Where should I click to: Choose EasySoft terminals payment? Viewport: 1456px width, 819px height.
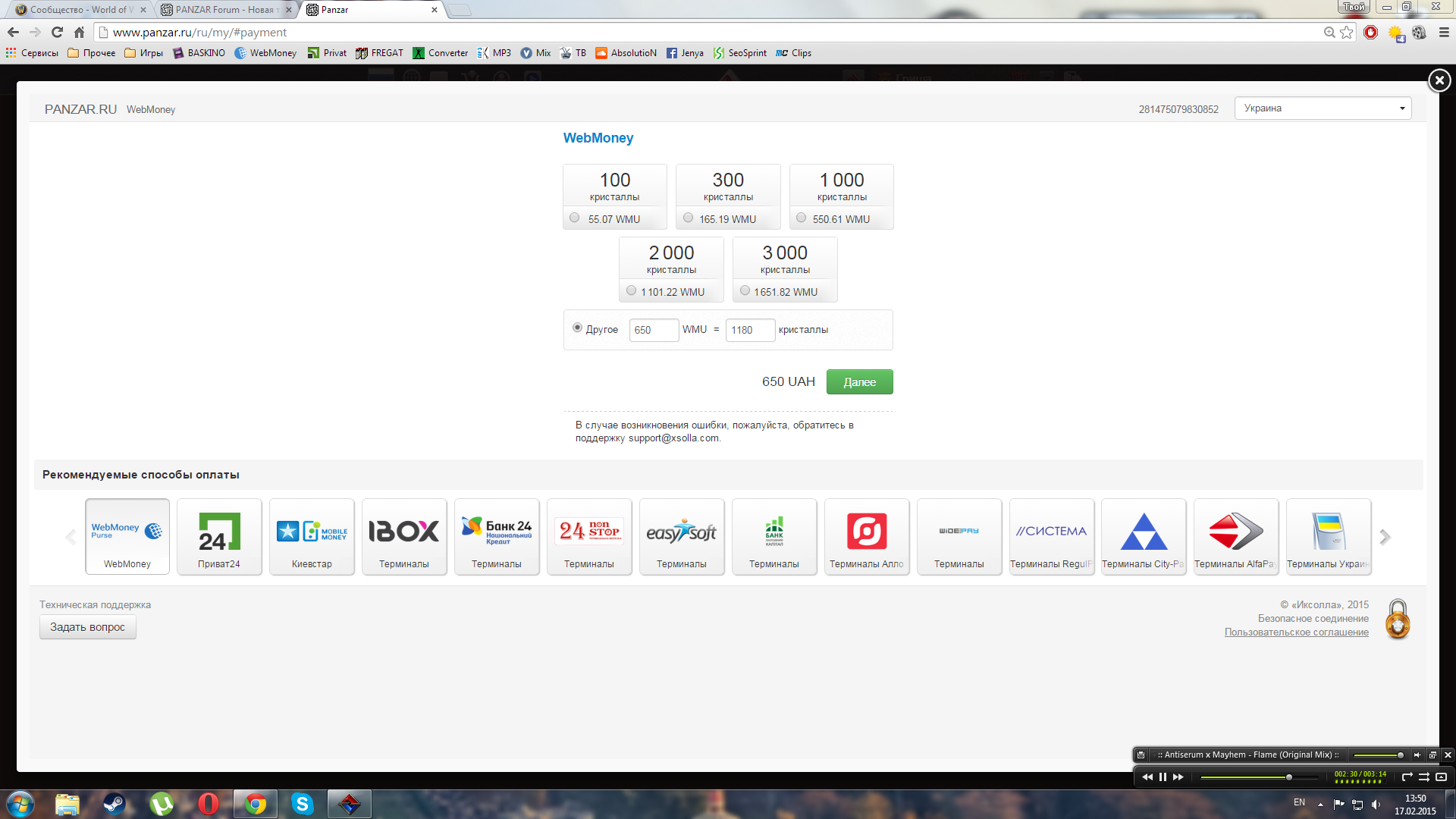pyautogui.click(x=682, y=536)
